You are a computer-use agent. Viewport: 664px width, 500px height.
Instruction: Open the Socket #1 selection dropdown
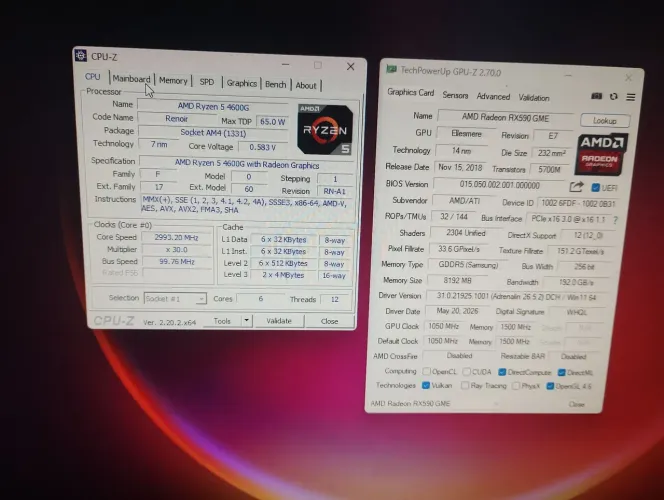coord(175,298)
